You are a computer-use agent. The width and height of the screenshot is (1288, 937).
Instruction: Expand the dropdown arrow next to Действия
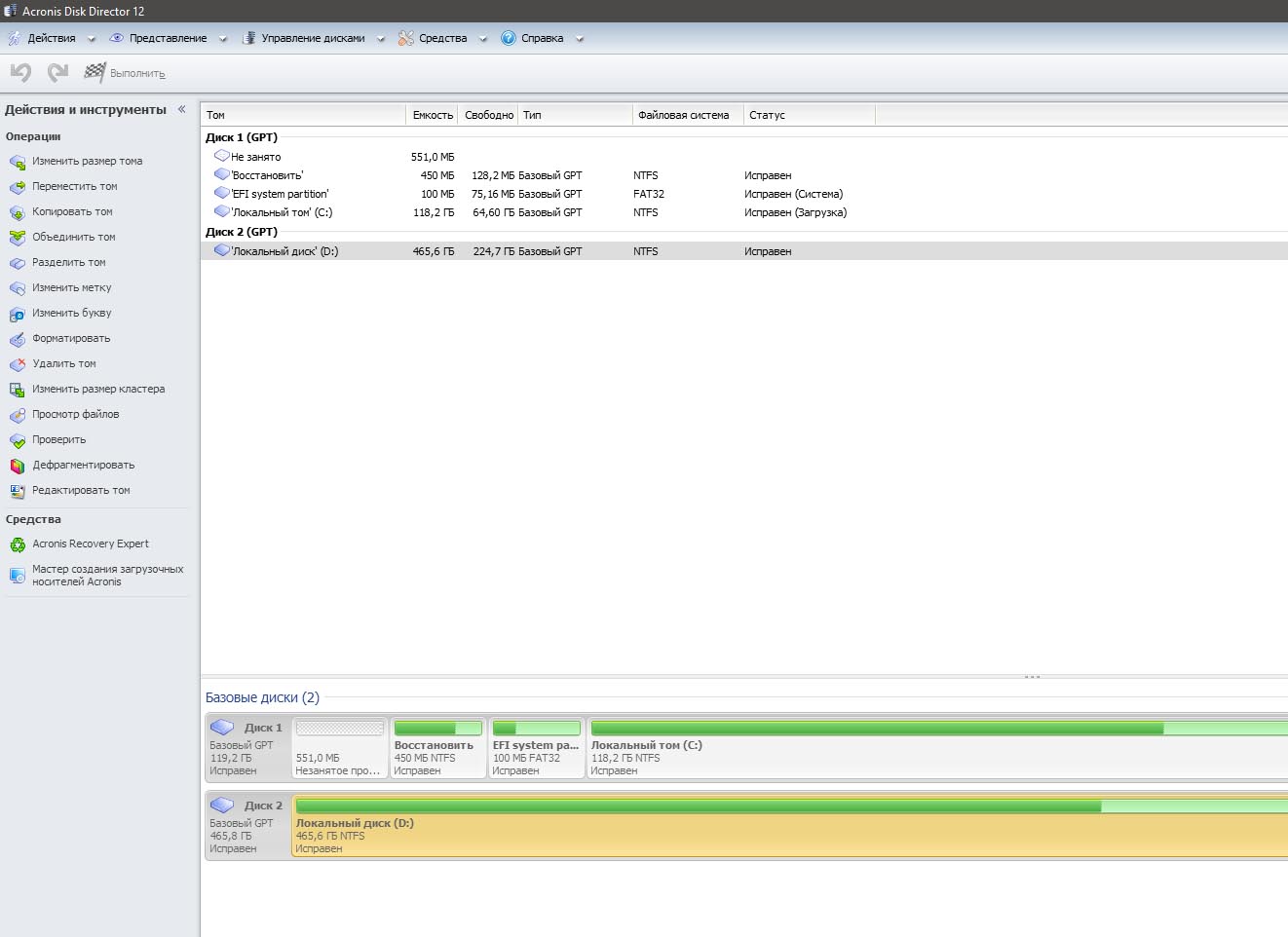click(x=92, y=39)
